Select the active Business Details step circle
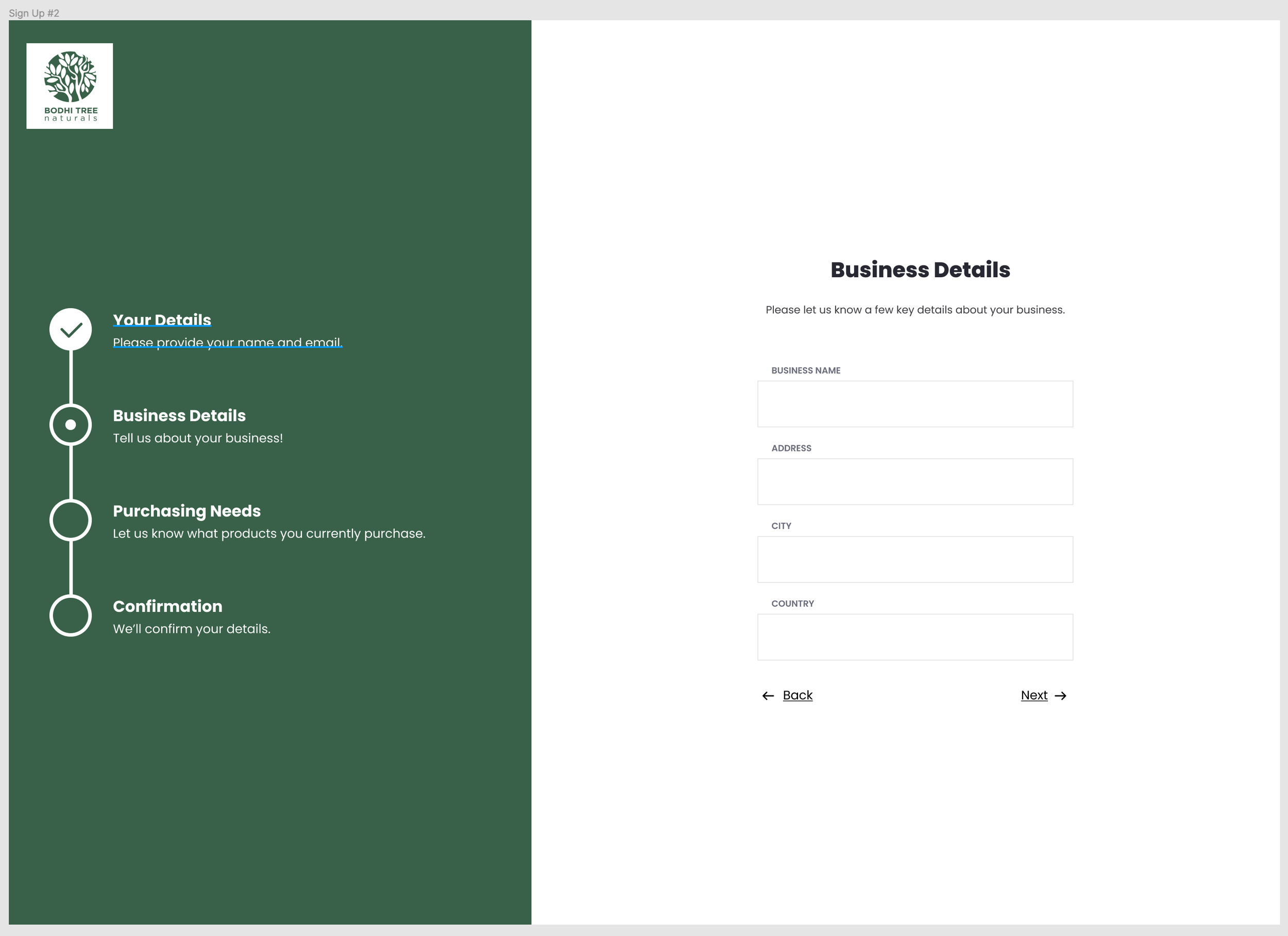This screenshot has width=1288, height=936. pyautogui.click(x=71, y=425)
